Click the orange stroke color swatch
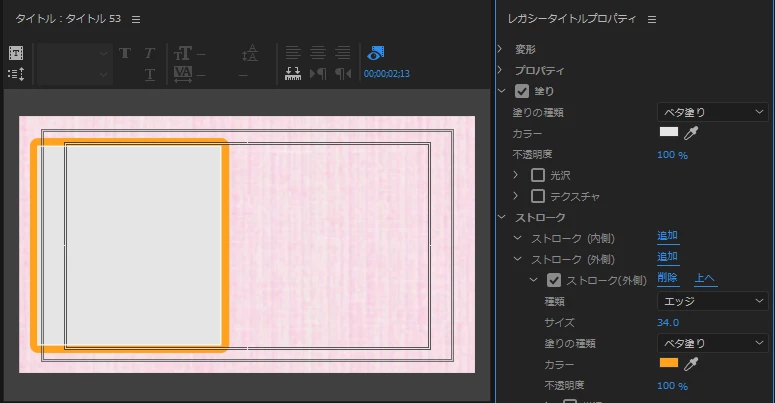This screenshot has width=775, height=403. (669, 363)
